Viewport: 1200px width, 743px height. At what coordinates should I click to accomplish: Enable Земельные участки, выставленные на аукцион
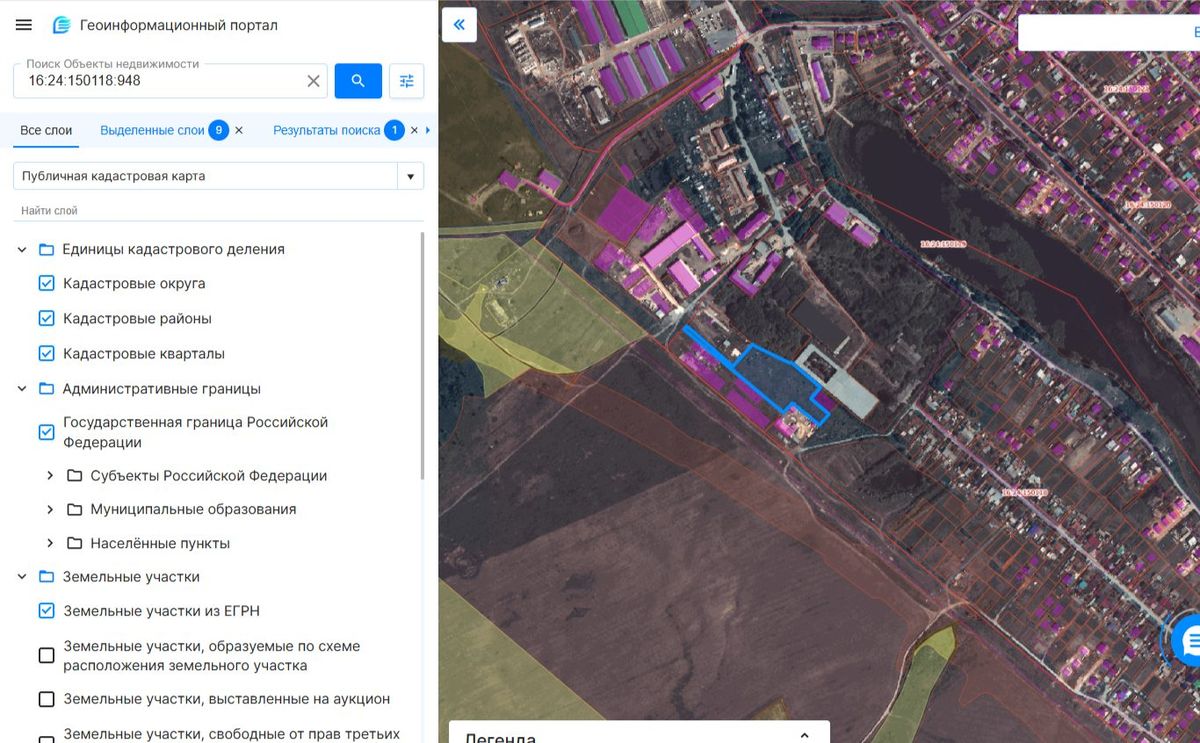tap(46, 699)
